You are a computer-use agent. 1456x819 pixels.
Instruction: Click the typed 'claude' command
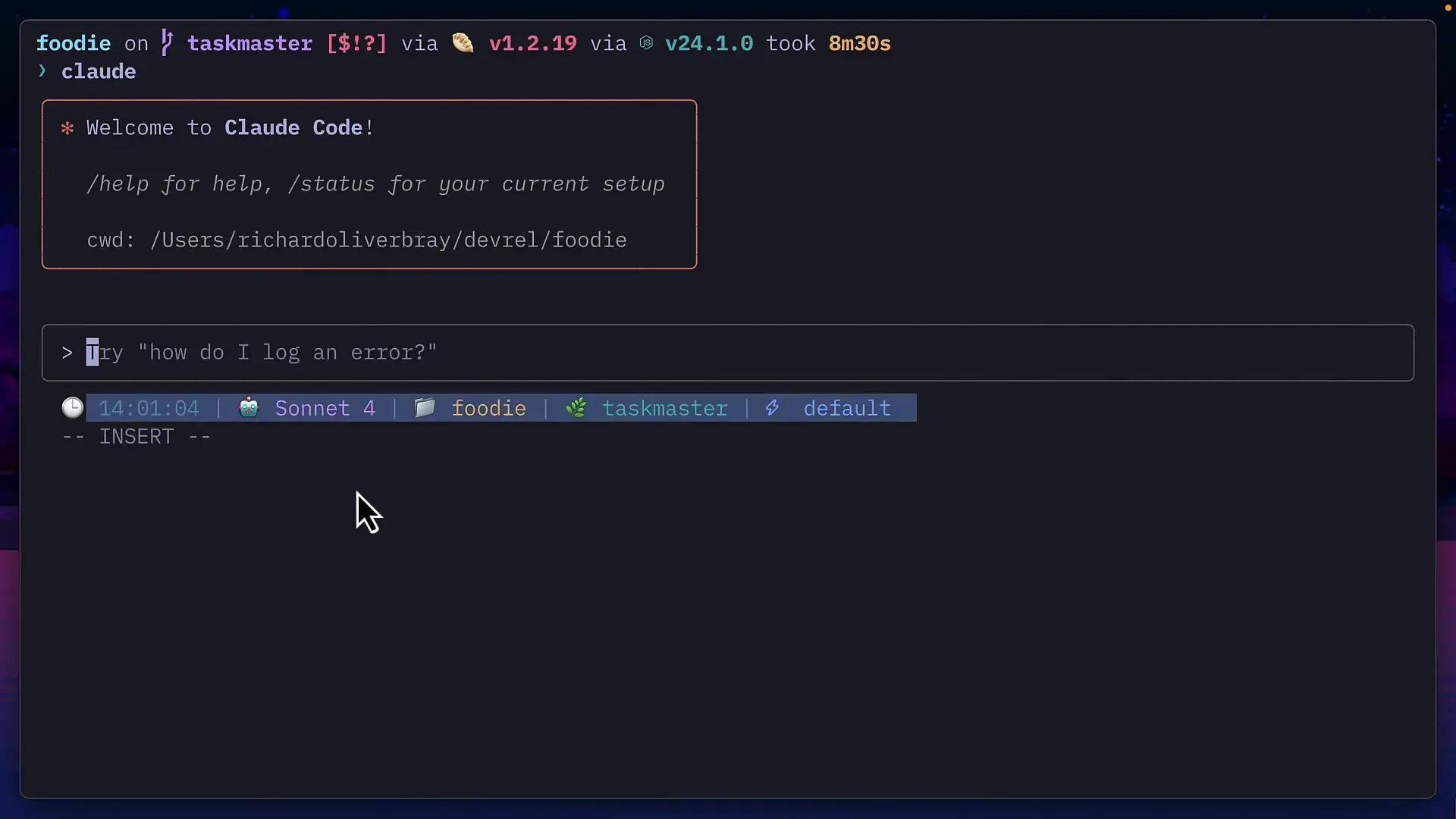[99, 71]
